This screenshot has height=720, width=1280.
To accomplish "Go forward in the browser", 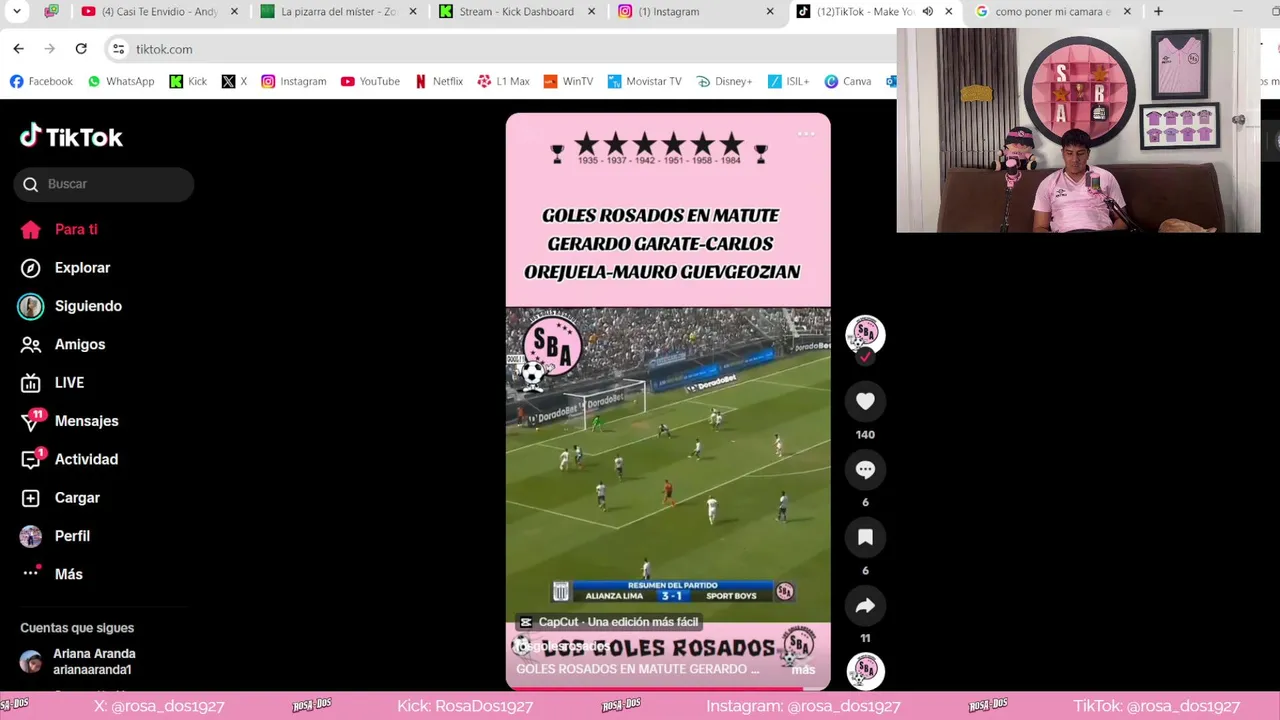I will [49, 49].
